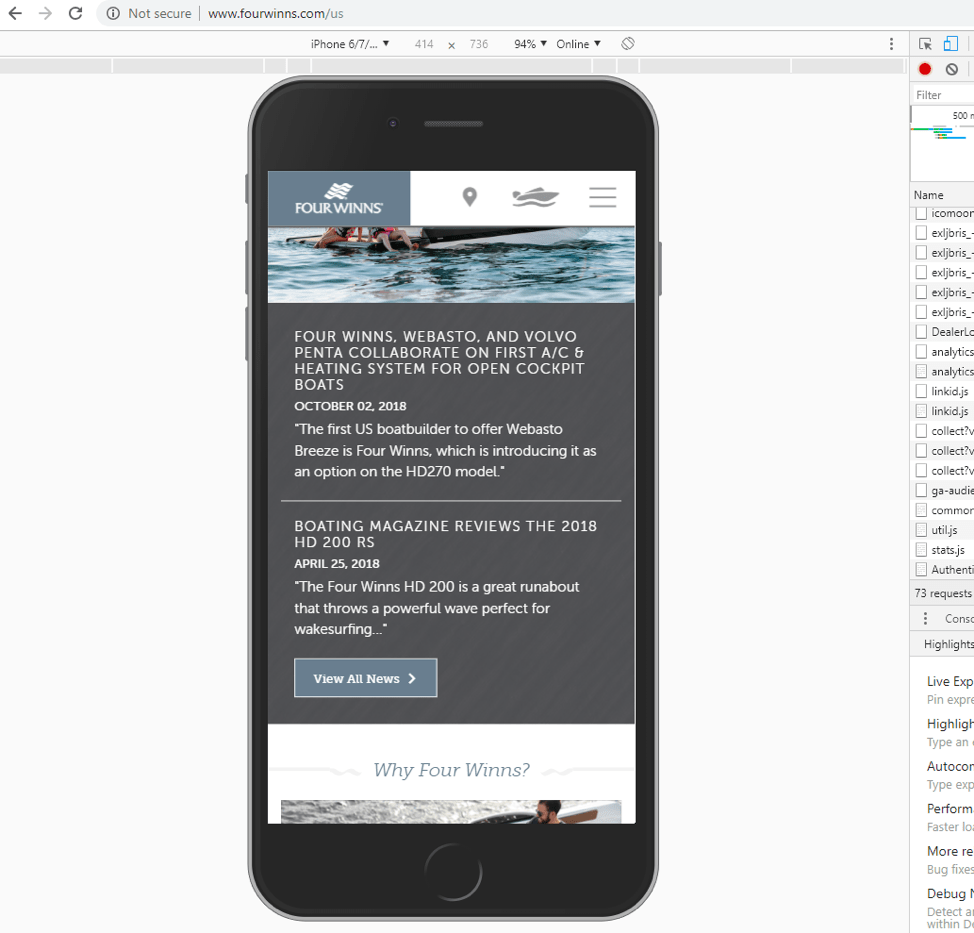Select the icomoon request row
Screen dimensions: 974x933
coord(943,213)
